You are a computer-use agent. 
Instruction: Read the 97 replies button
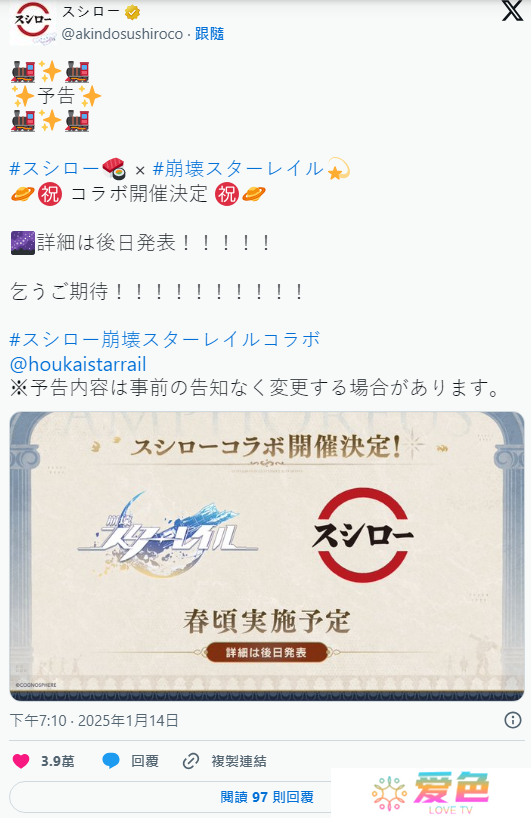(267, 797)
